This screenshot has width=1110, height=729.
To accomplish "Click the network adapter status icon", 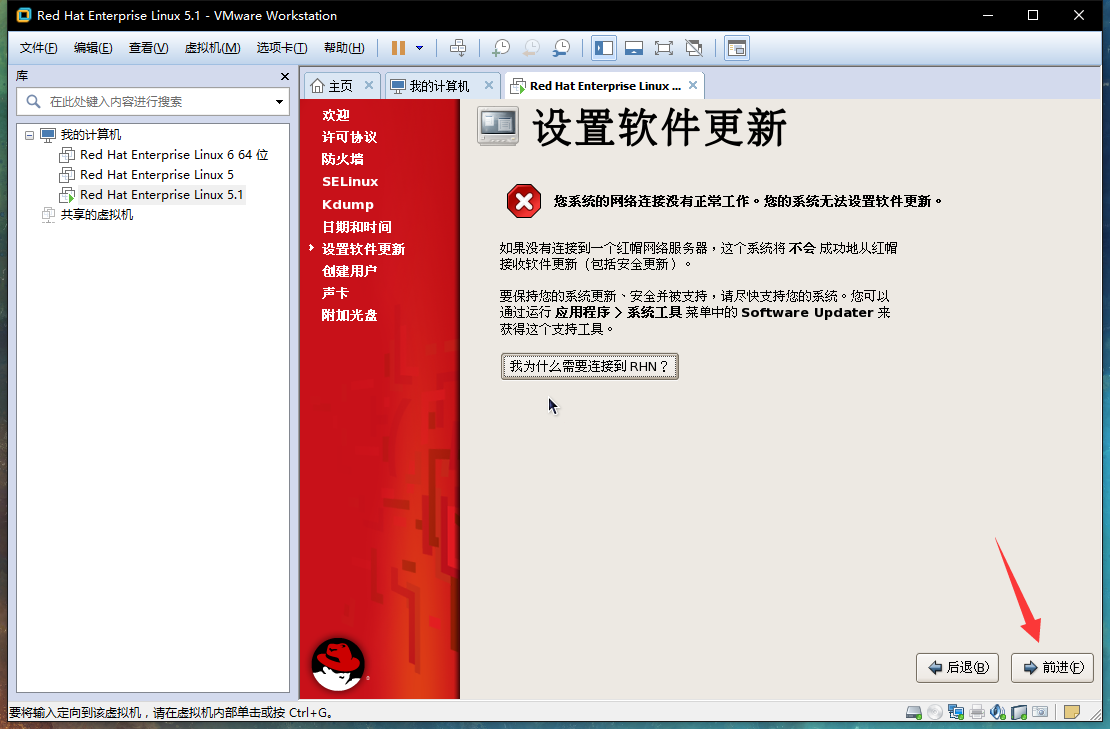I will 956,712.
